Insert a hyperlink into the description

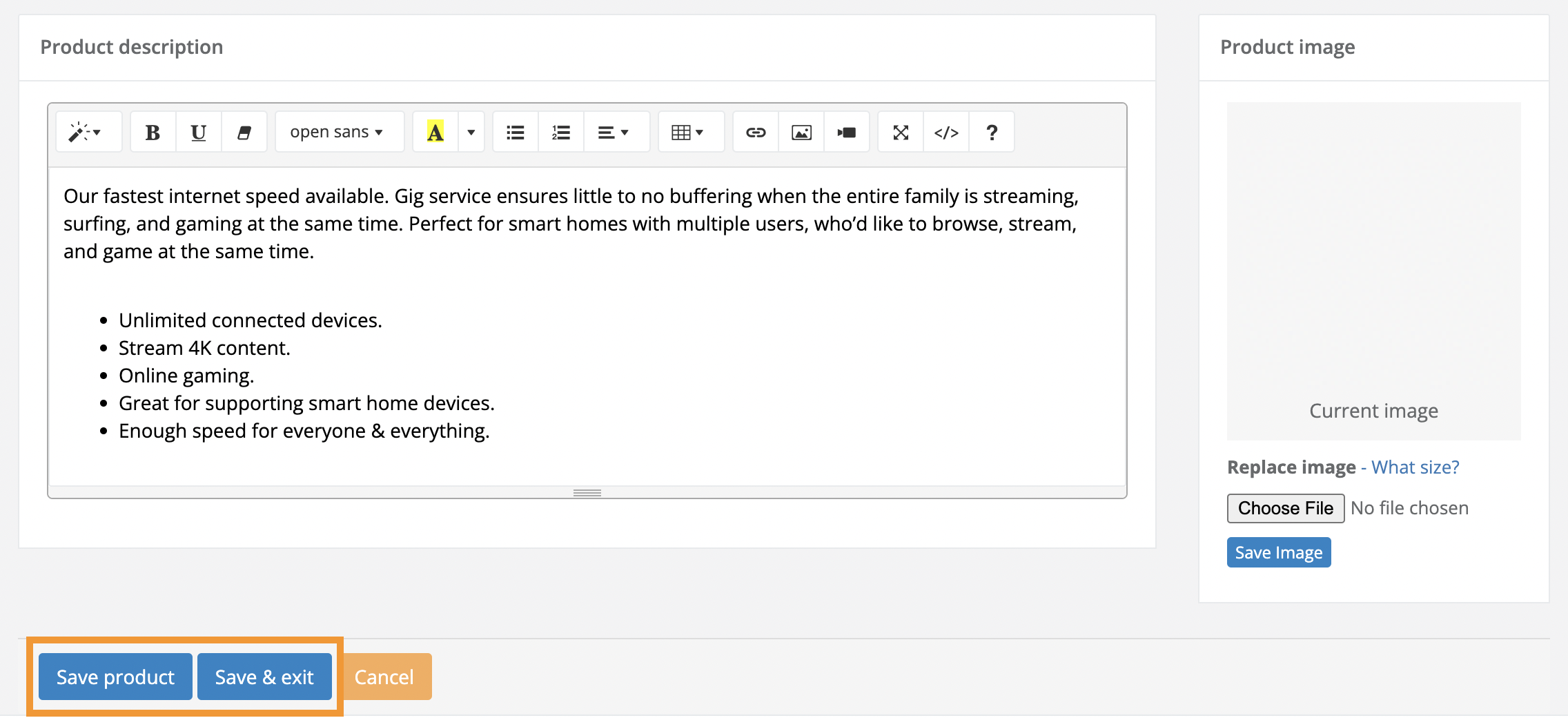(755, 131)
